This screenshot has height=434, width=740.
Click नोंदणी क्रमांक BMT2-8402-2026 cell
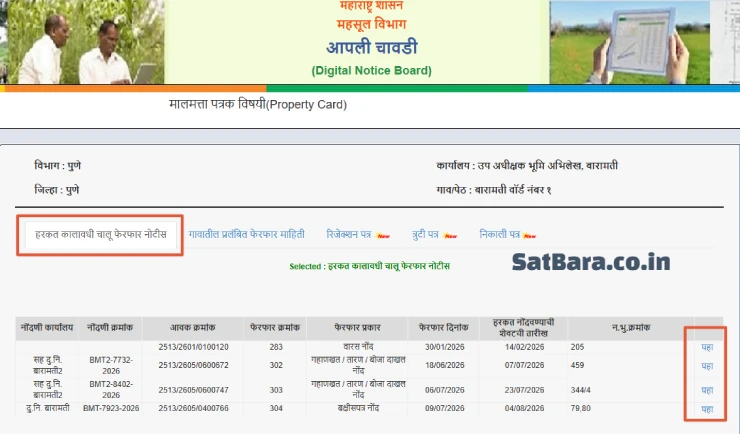point(111,390)
